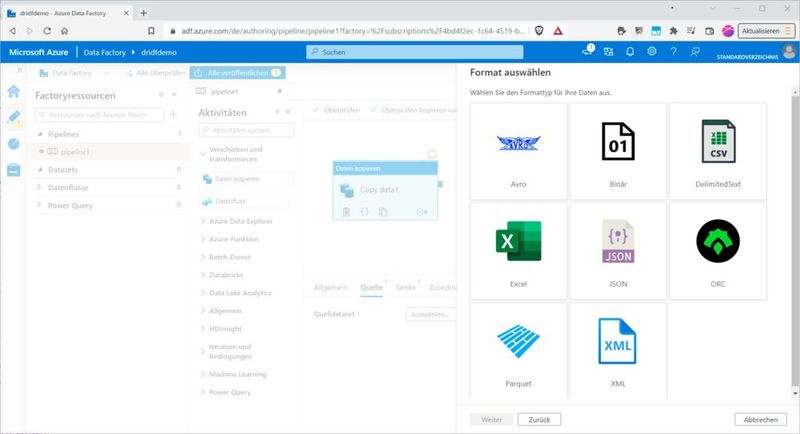Expand Azure-Funktion group
This screenshot has width=800, height=434.
tap(203, 239)
